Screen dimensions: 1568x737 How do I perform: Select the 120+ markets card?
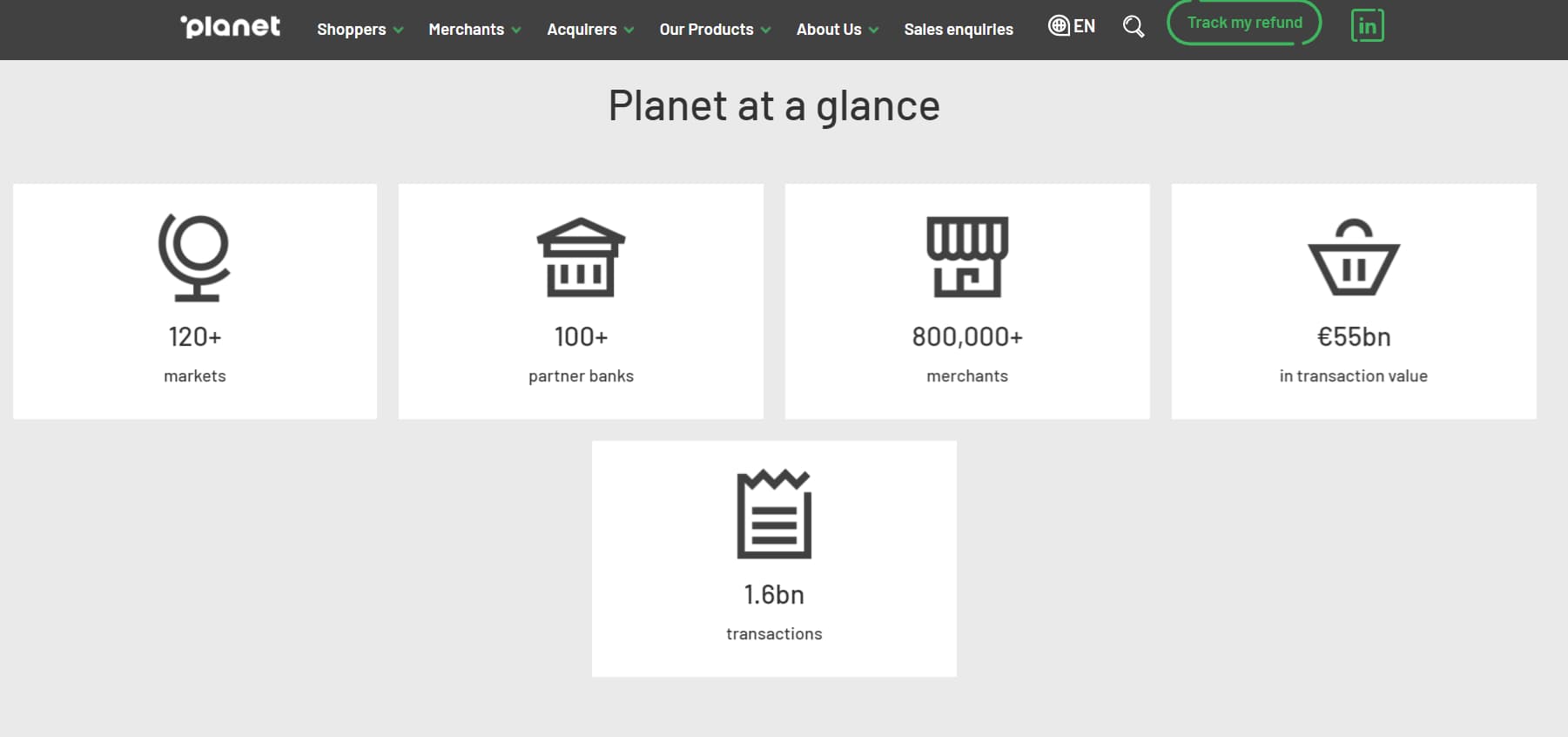(x=194, y=301)
